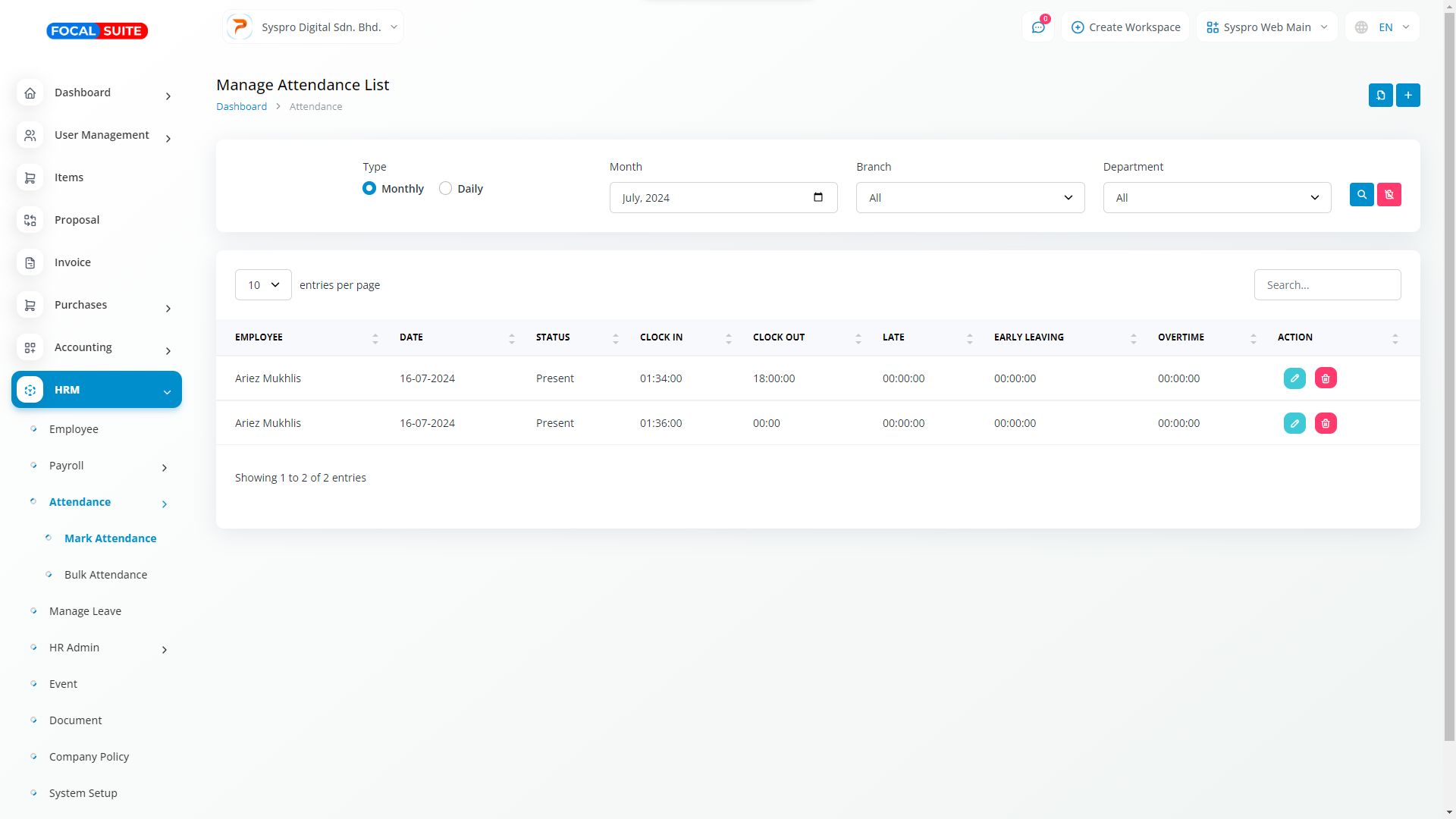Click the Dashboard home icon in the sidebar

tap(30, 93)
